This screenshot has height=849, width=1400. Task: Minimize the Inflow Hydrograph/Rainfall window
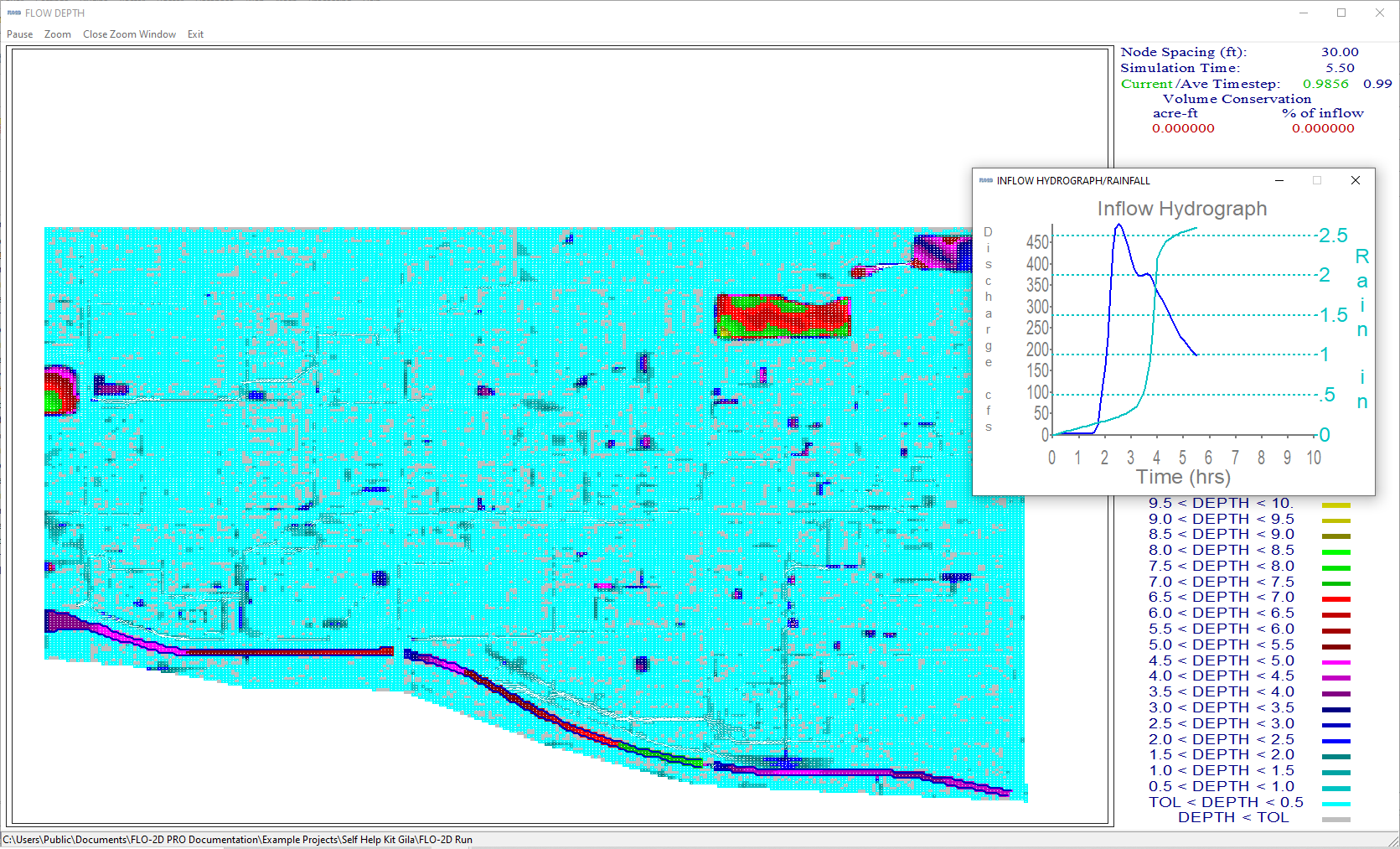click(1279, 180)
